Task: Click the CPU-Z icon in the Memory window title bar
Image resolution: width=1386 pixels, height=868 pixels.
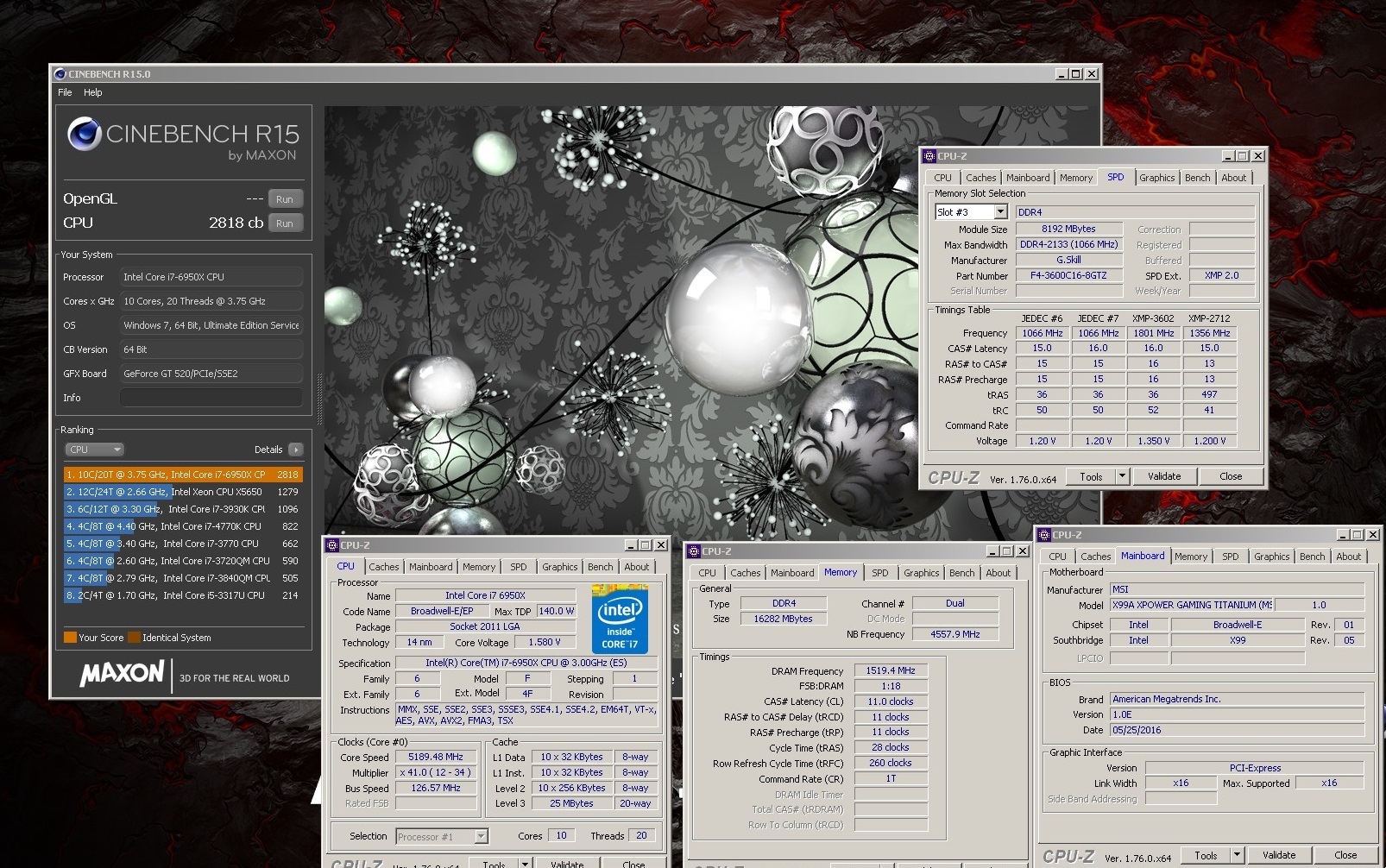Action: (x=694, y=551)
